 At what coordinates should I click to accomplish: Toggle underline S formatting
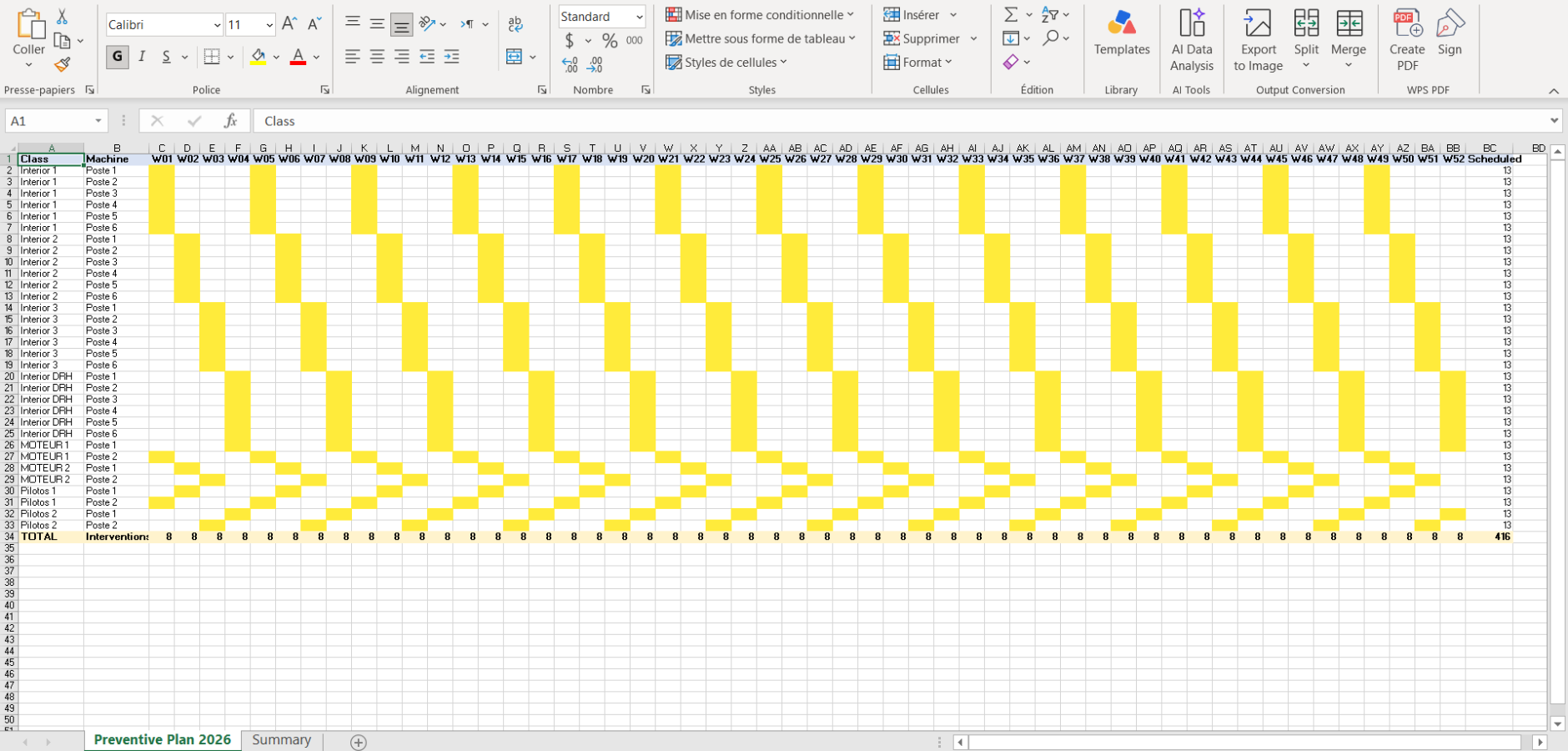click(x=166, y=57)
